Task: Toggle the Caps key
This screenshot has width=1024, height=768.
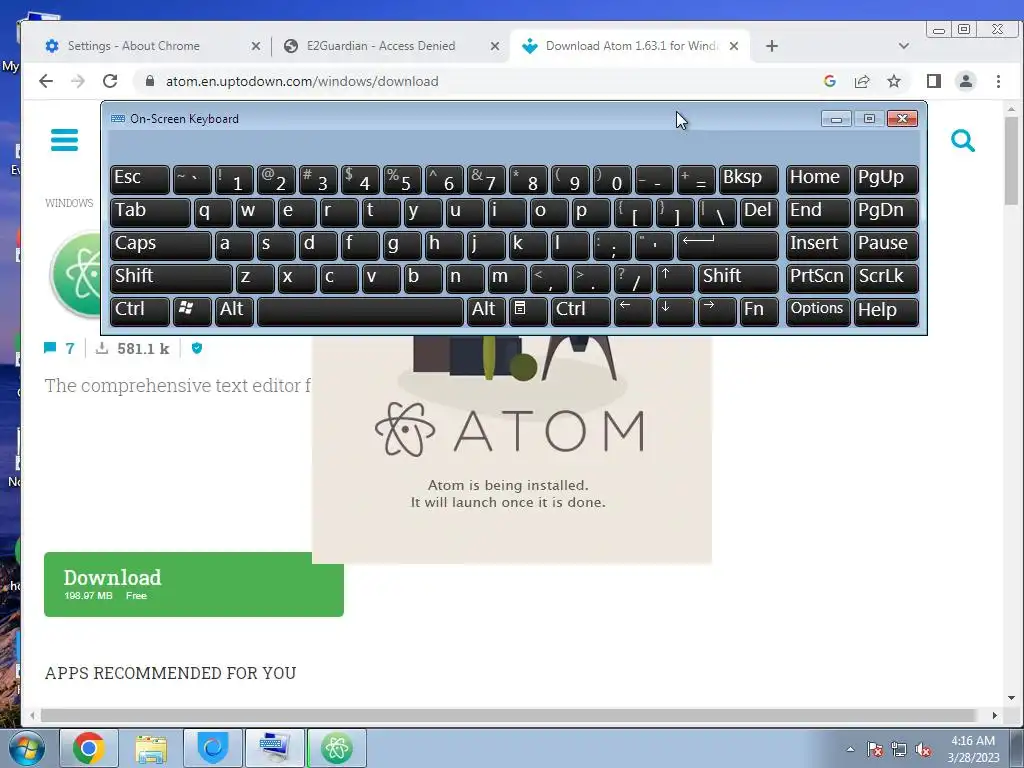Action: tap(161, 246)
